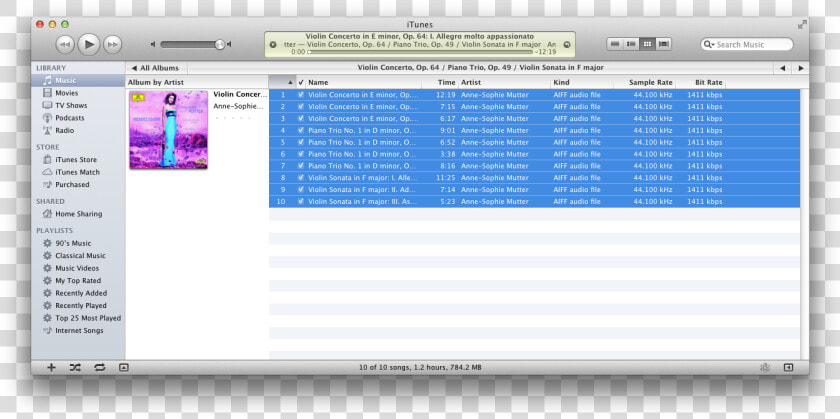Open the Recently Added playlist
Viewport: 840px width, 419px height.
tap(81, 293)
